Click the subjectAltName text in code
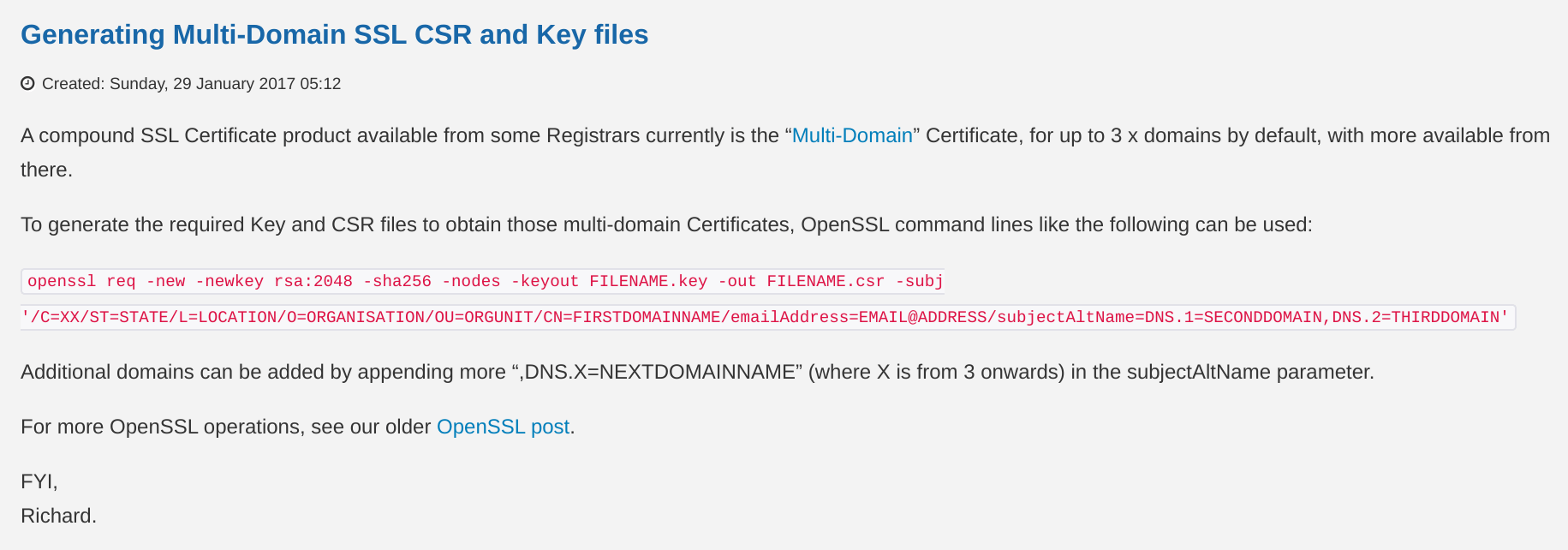This screenshot has height=550, width=1568. (x=1066, y=317)
